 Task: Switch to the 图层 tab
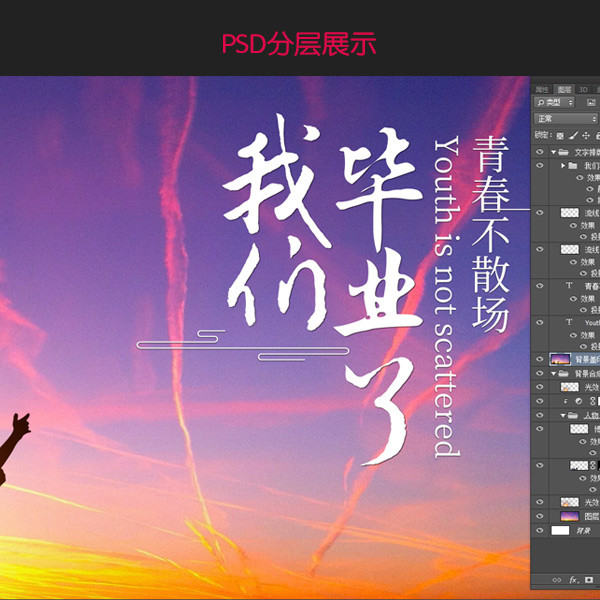564,90
